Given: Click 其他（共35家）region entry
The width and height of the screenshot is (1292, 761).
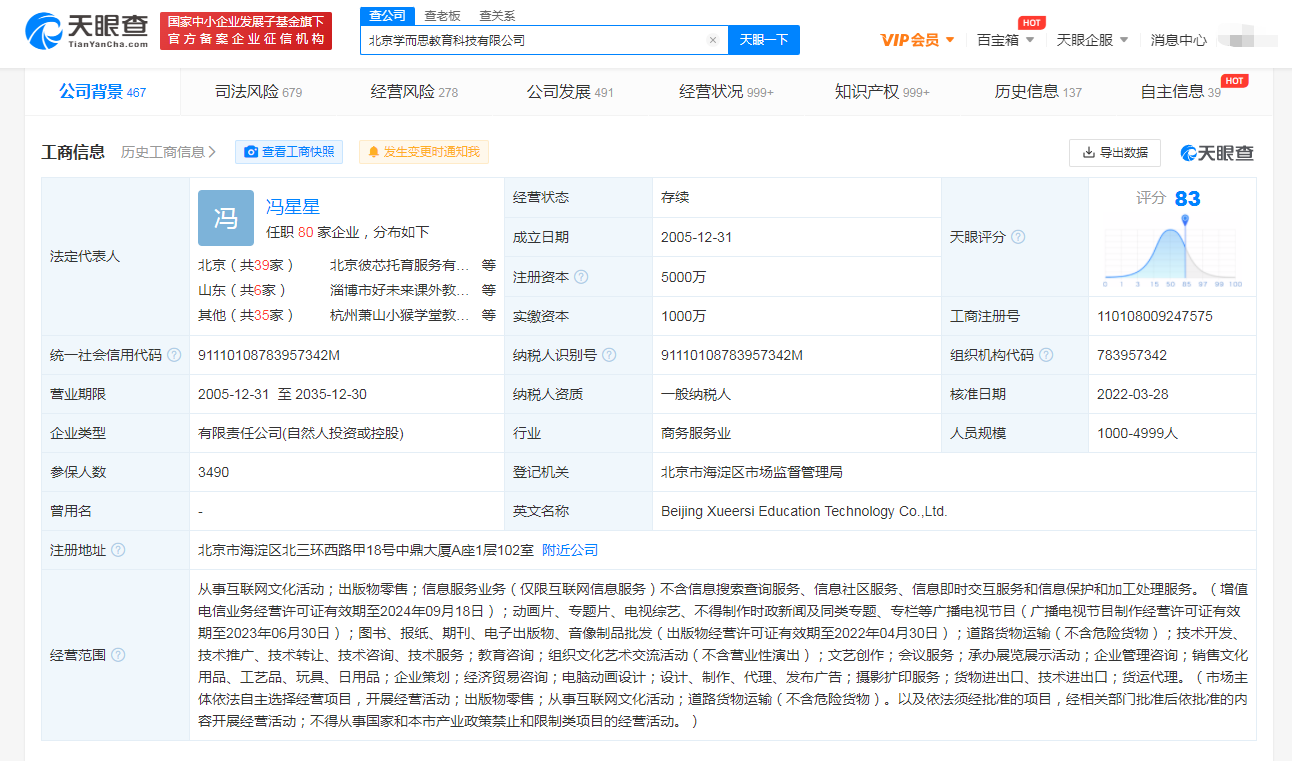Looking at the screenshot, I should (x=247, y=315).
